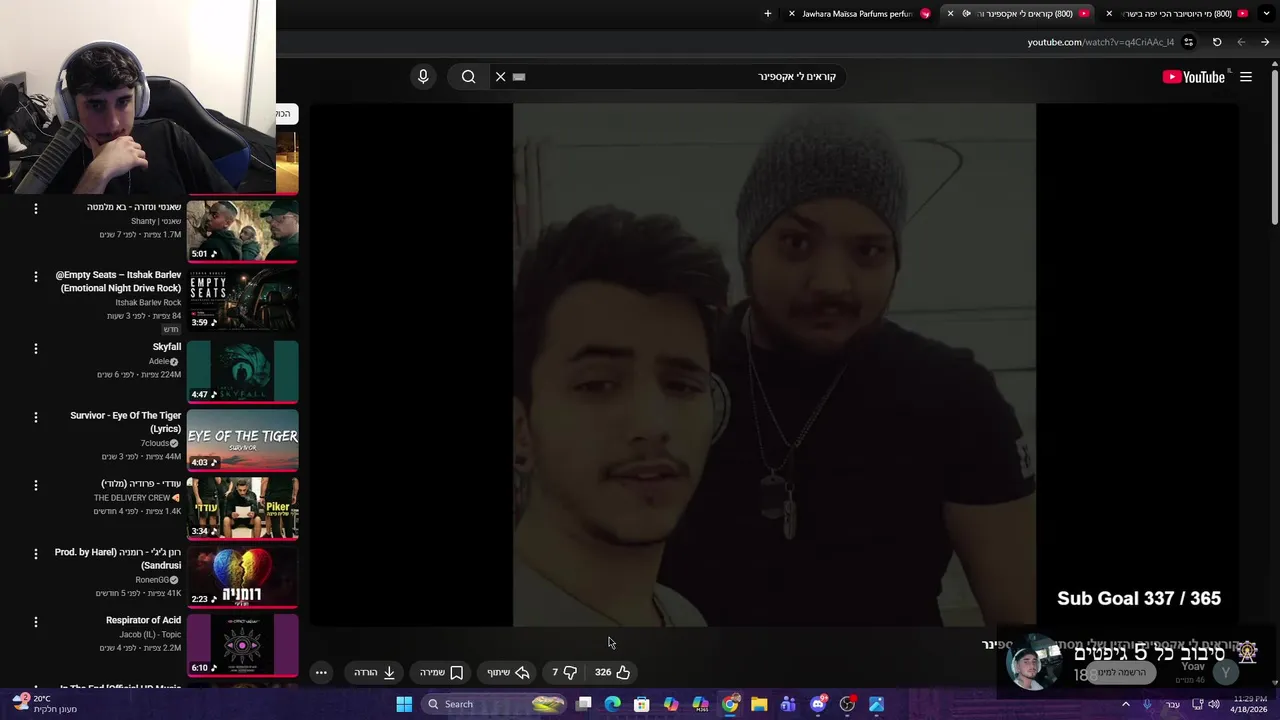This screenshot has height=720, width=1280.
Task: Open Microsoft Teams from taskbar
Action: click(788, 704)
